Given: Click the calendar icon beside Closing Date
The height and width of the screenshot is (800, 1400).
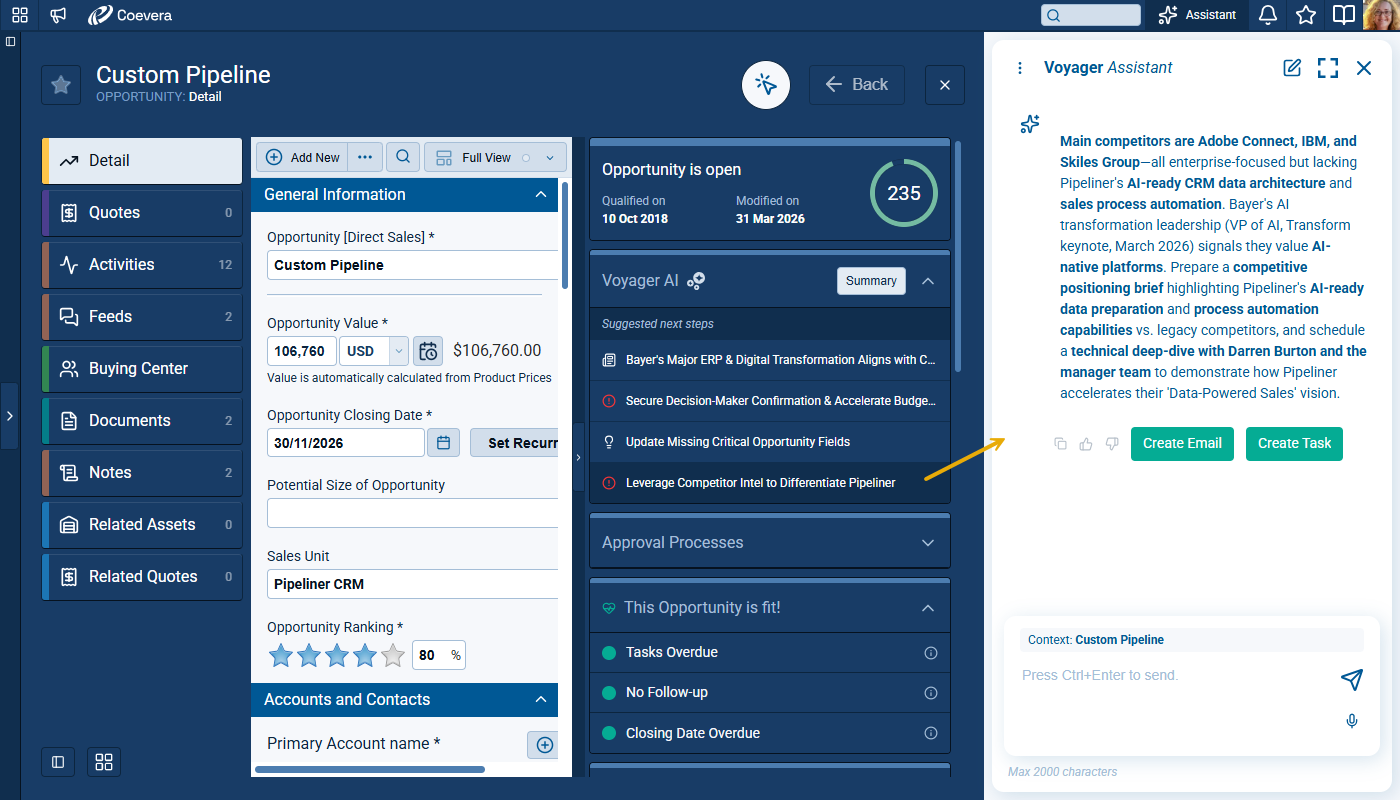Looking at the screenshot, I should click(444, 442).
